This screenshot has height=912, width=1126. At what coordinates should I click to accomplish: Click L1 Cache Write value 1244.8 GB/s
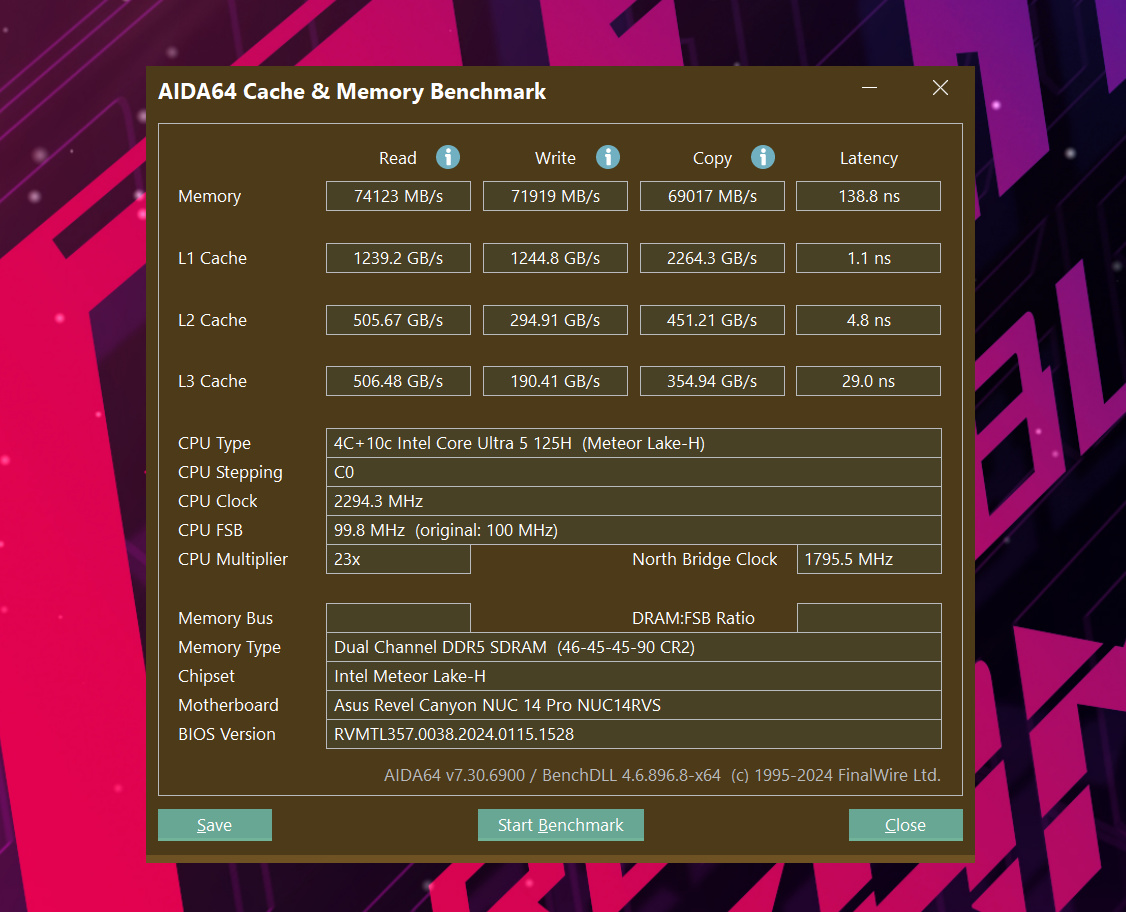point(555,258)
